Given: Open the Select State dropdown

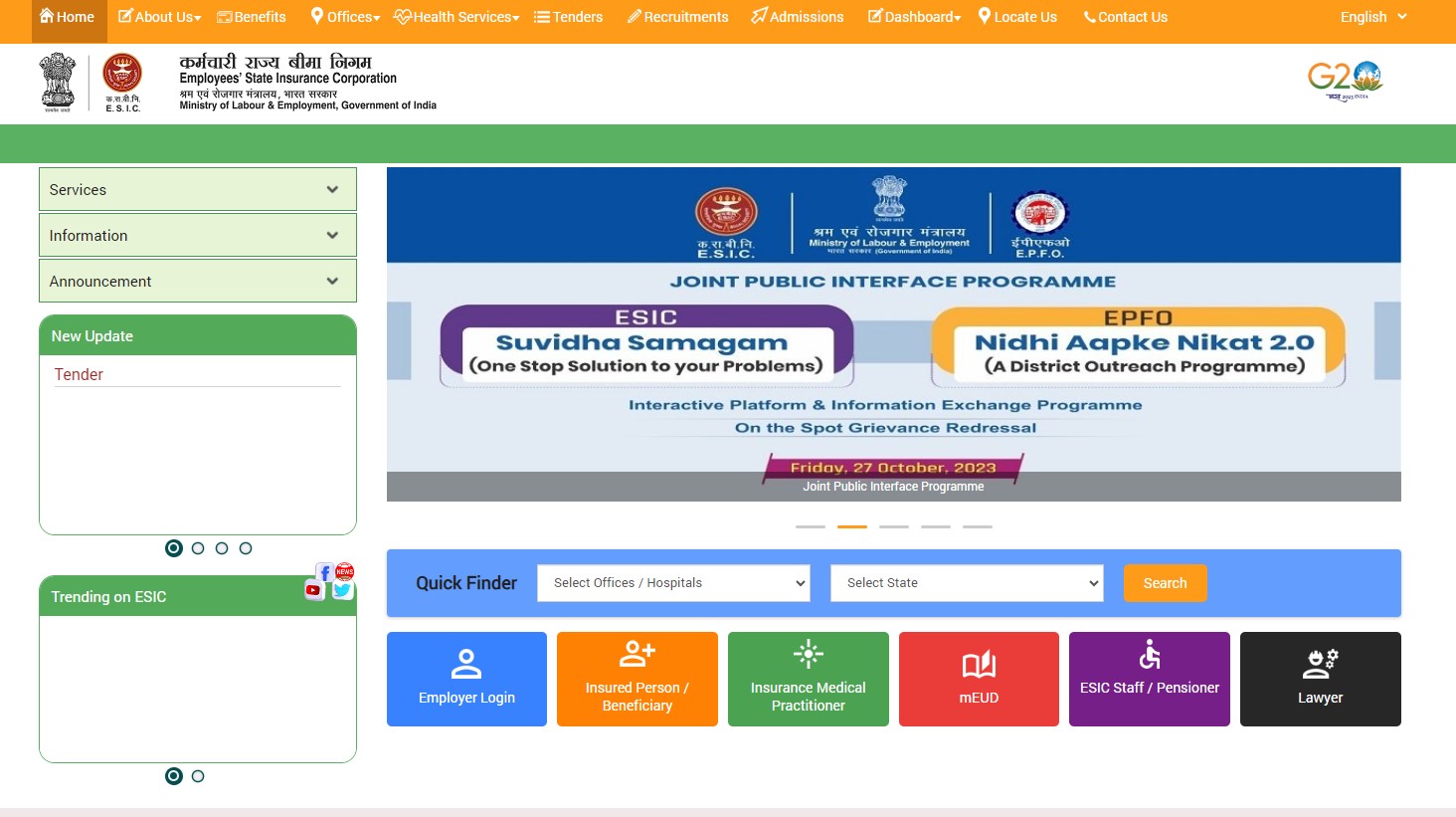Looking at the screenshot, I should click(x=966, y=583).
